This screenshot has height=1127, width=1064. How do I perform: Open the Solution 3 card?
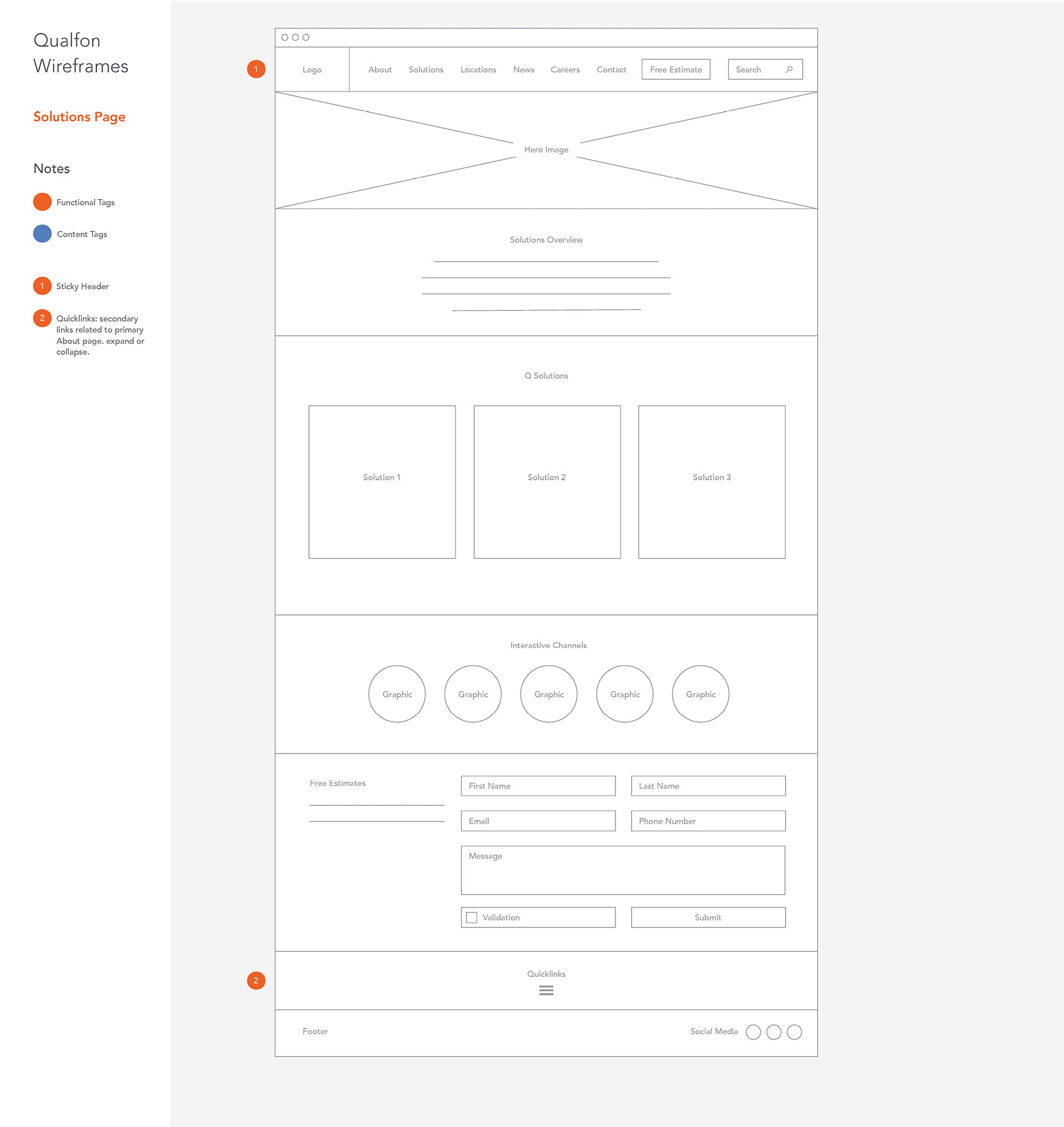point(712,482)
